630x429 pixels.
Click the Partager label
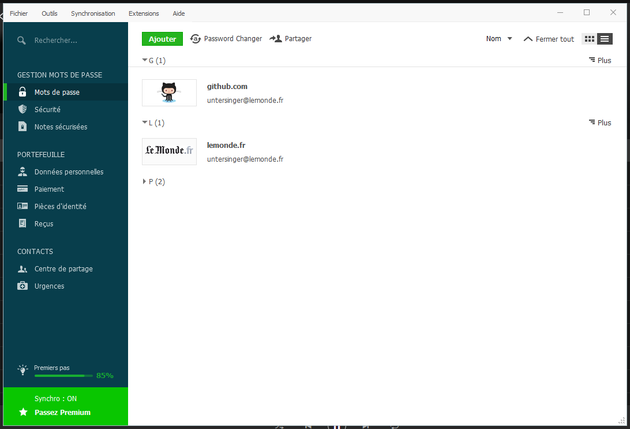click(x=298, y=39)
